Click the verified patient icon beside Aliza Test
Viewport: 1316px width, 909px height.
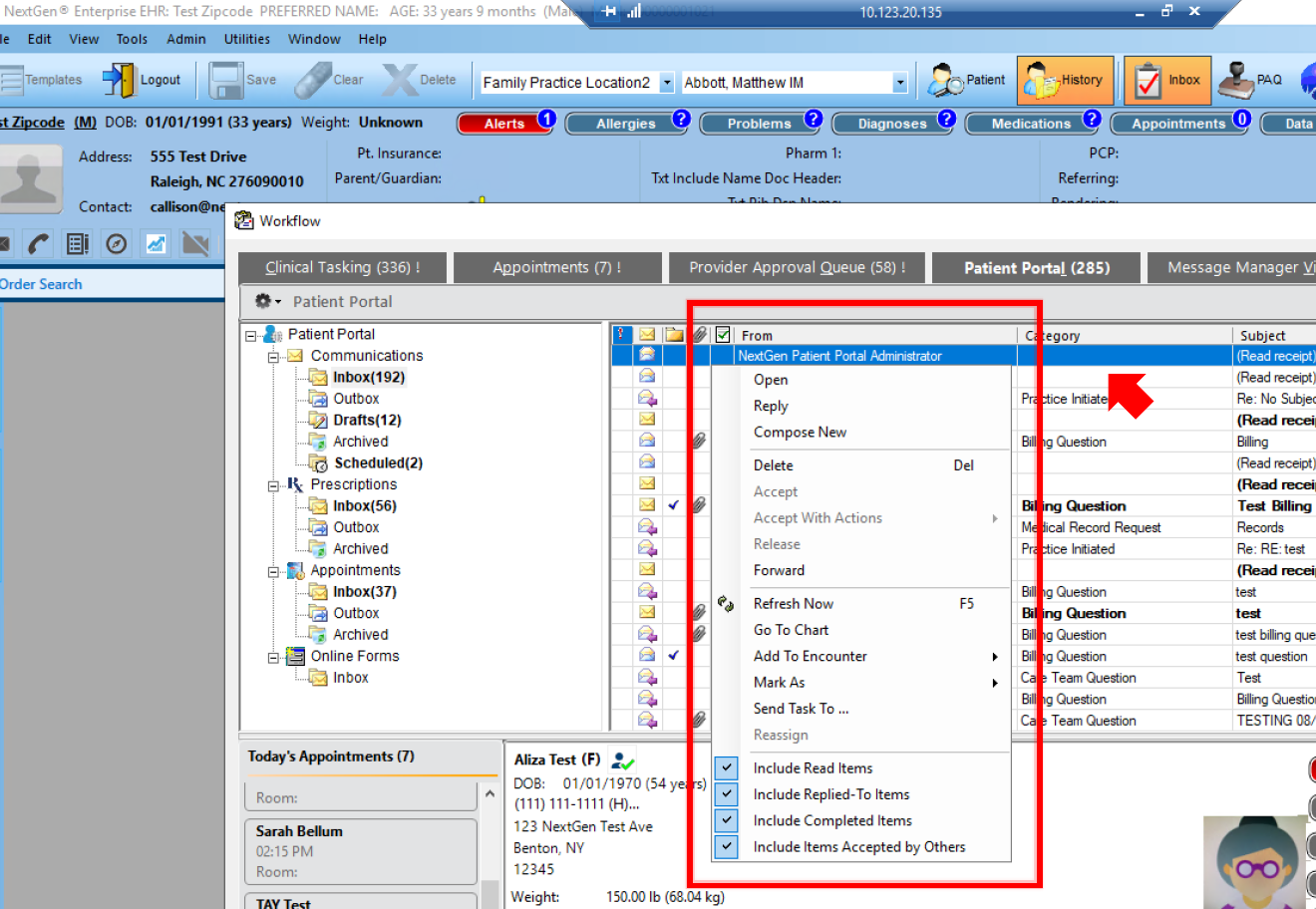623,760
